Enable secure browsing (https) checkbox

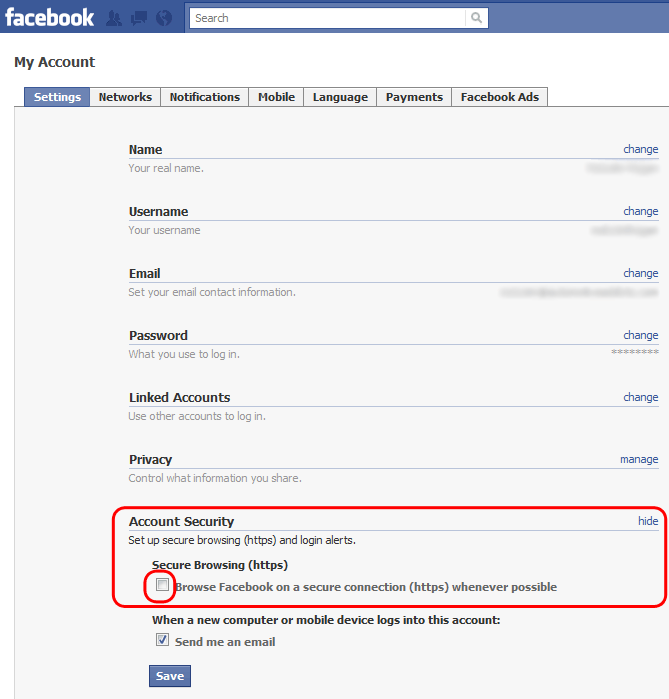click(162, 586)
